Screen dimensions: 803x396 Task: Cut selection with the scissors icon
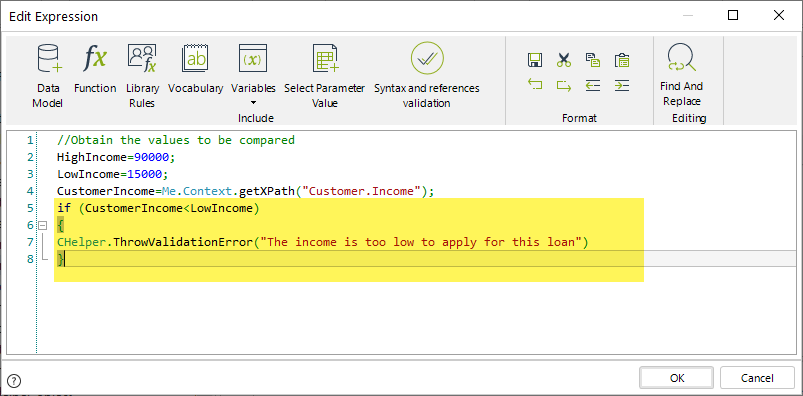564,60
